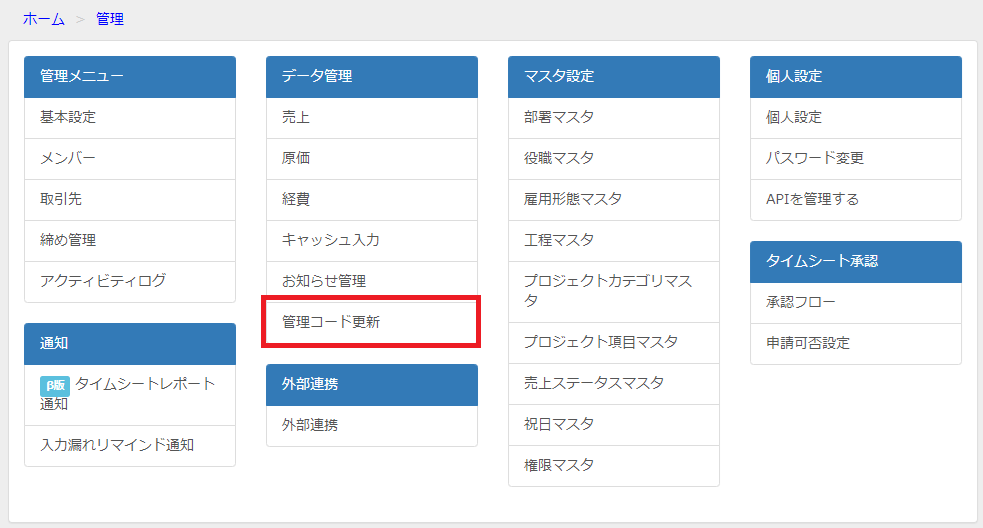
Task: Open 外部連携 settings link
Action: click(x=372, y=426)
